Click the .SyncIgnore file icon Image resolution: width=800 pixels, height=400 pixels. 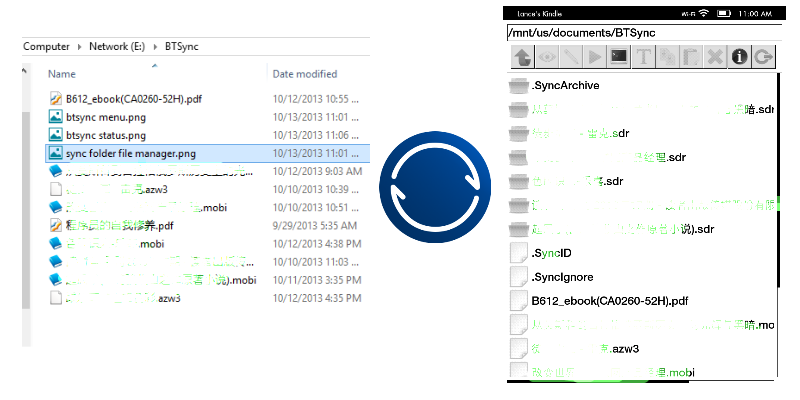point(519,277)
